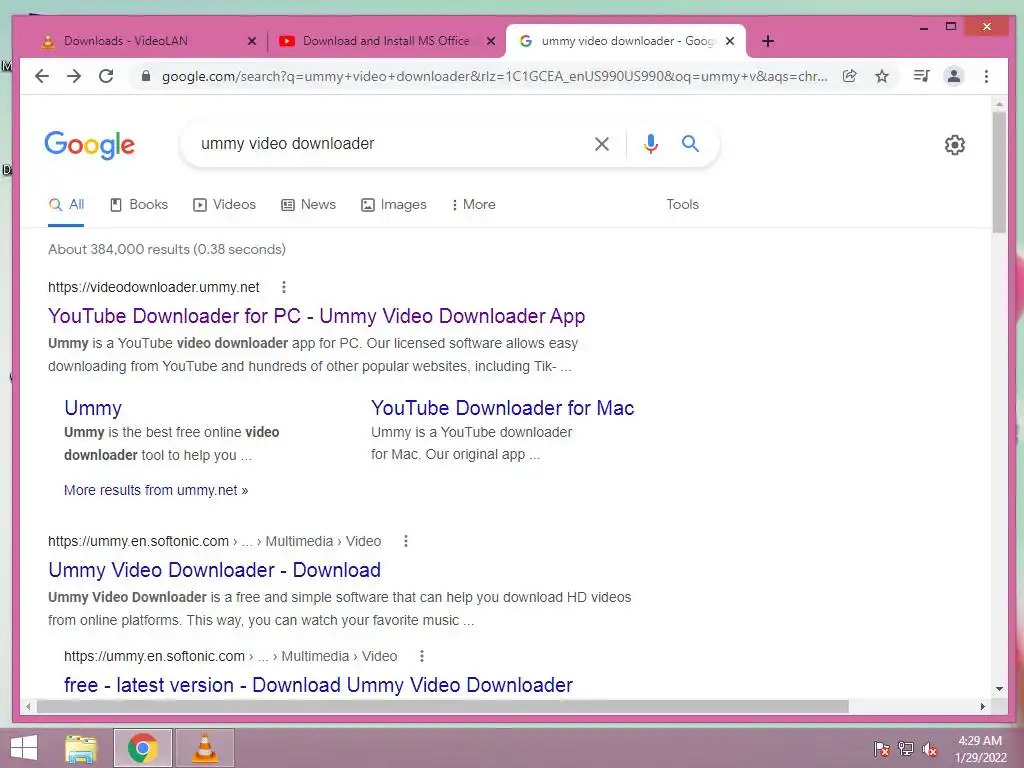Click the scroll left arrow

pos(28,707)
